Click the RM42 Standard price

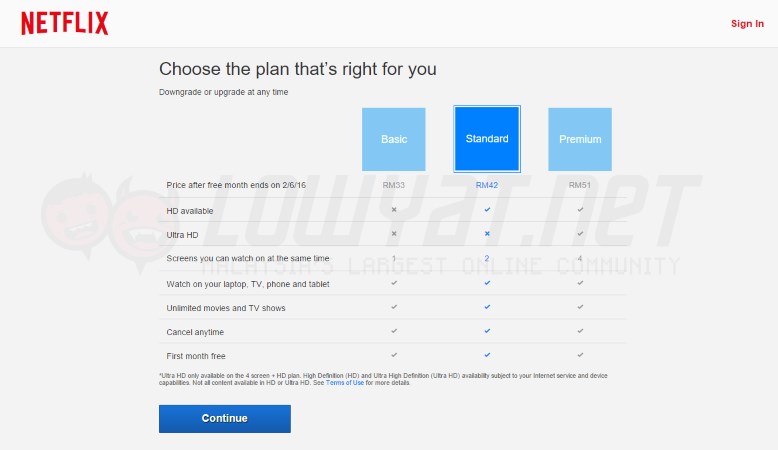[x=487, y=186]
